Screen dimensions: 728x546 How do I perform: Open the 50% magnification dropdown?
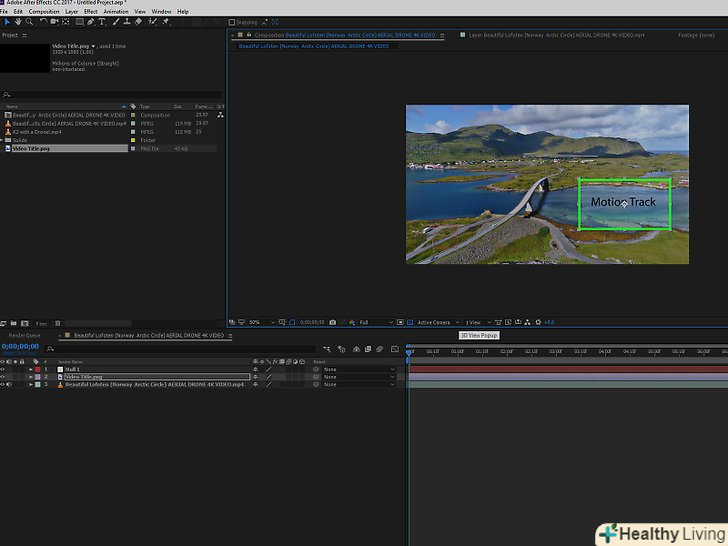coord(258,322)
